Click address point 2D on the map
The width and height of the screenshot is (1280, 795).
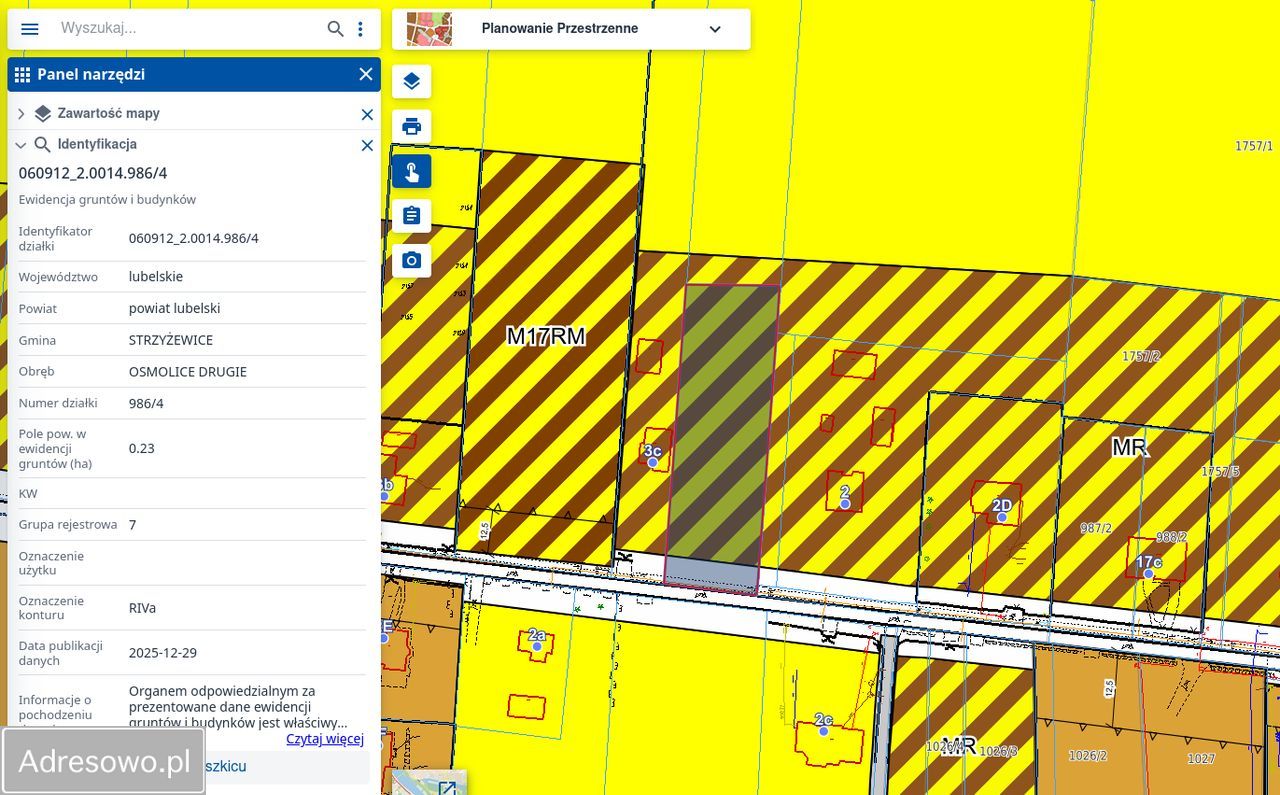click(1001, 517)
